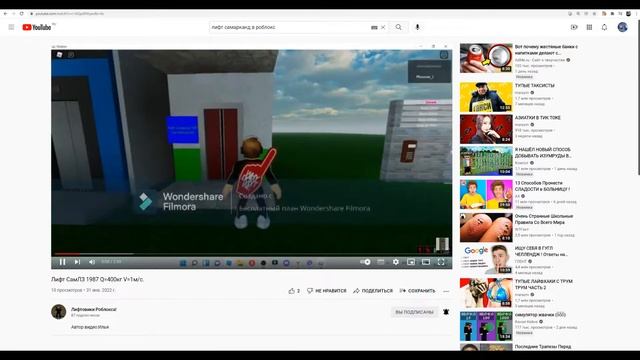Viewport: 640px width, 360px height.
Task: Toggle subtitles in the player controls
Action: [x=380, y=262]
